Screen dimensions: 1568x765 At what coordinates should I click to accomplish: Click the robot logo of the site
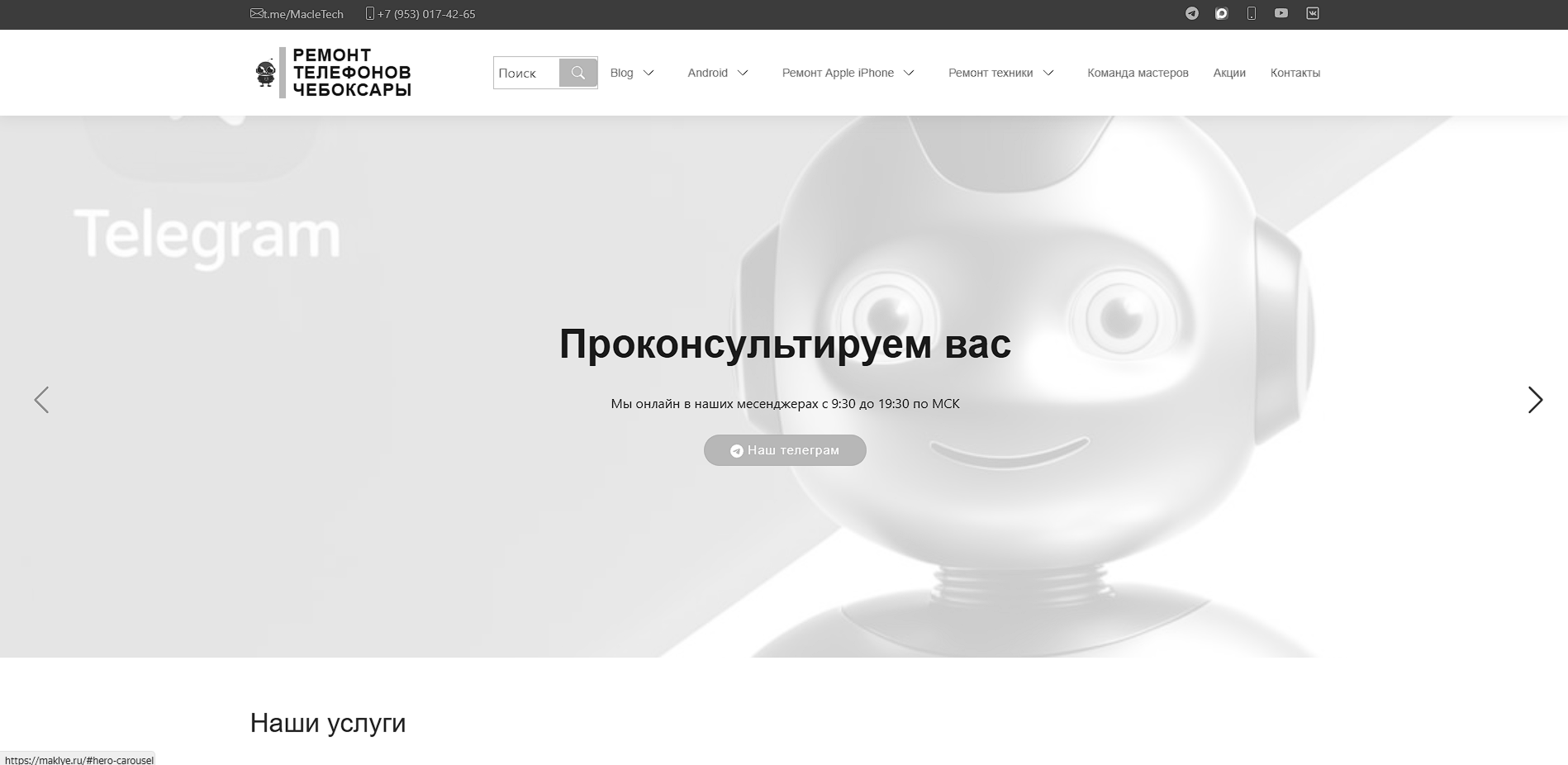pyautogui.click(x=264, y=74)
